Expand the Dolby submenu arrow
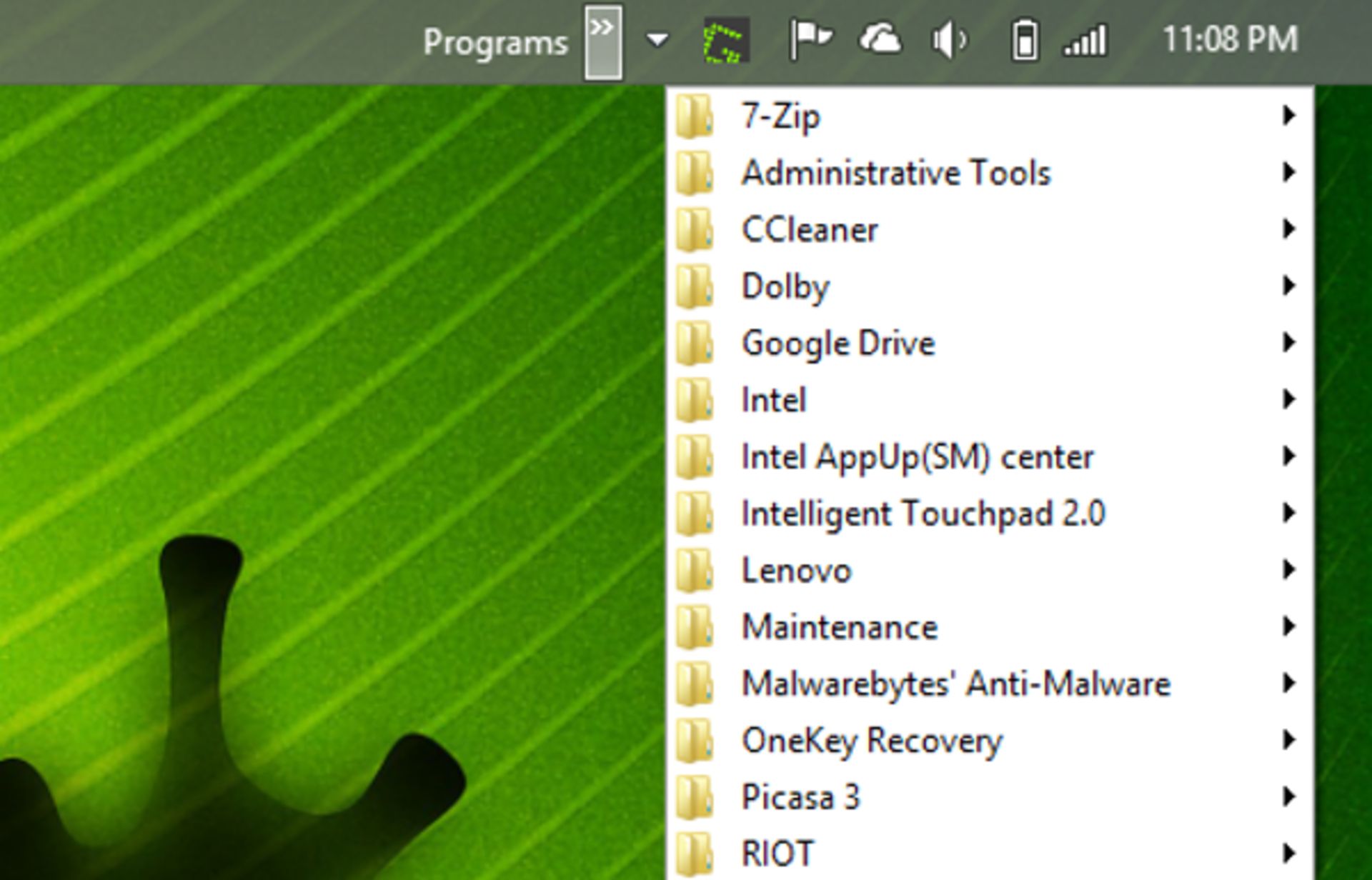 point(1289,286)
